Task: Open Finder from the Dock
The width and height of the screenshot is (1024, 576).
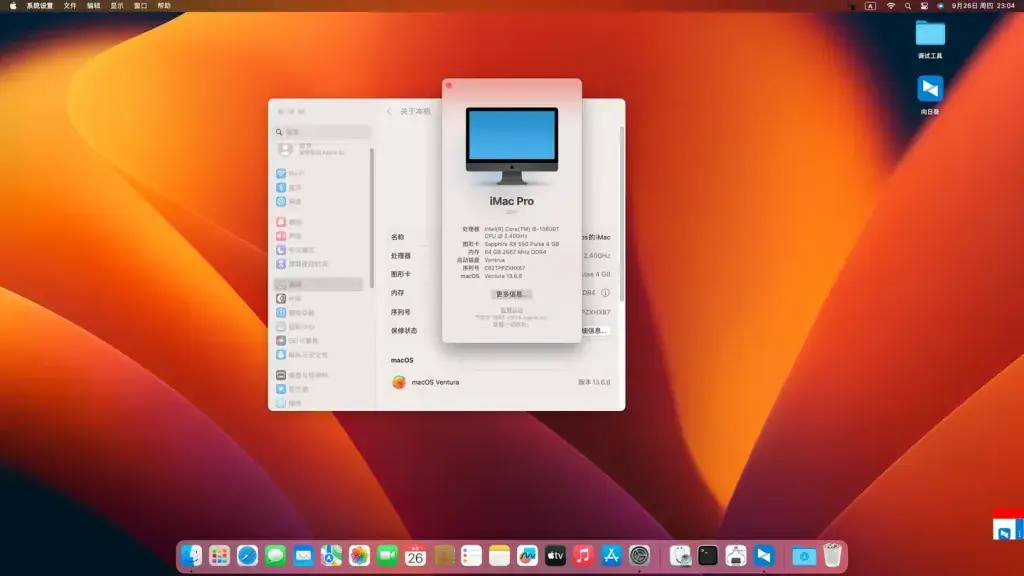Action: pyautogui.click(x=191, y=556)
